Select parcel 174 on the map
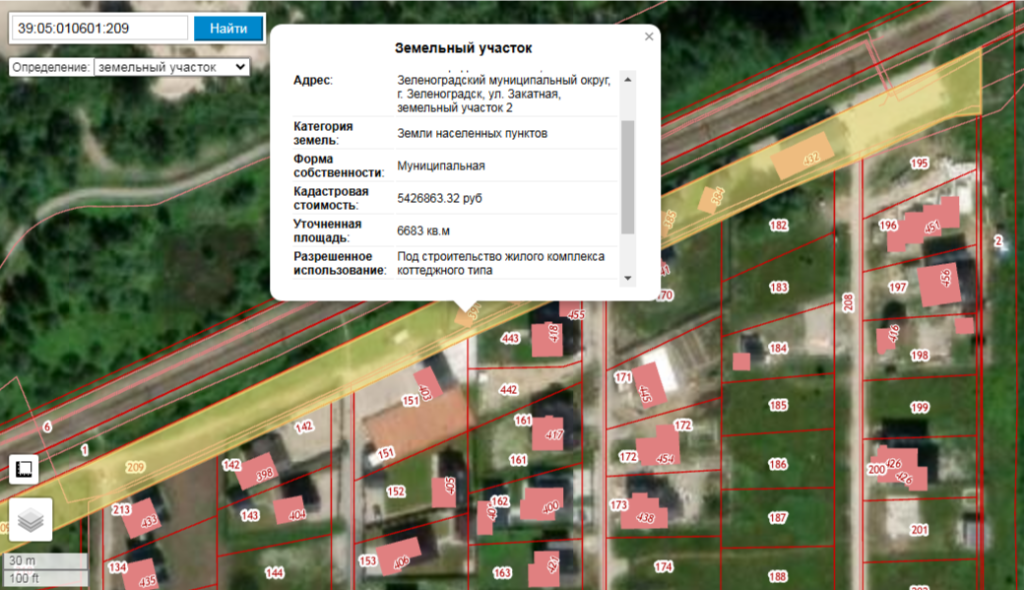Image resolution: width=1024 pixels, height=590 pixels. [x=663, y=567]
